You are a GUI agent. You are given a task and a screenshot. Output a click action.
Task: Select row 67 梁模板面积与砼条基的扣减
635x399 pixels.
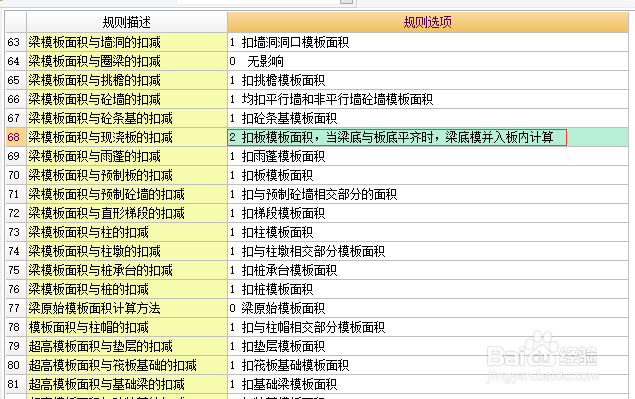coord(127,118)
